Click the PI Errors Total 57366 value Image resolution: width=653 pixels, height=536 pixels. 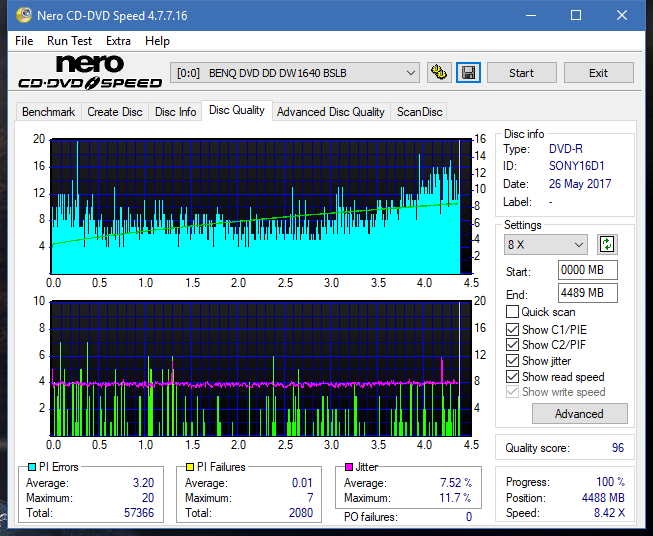click(x=139, y=513)
